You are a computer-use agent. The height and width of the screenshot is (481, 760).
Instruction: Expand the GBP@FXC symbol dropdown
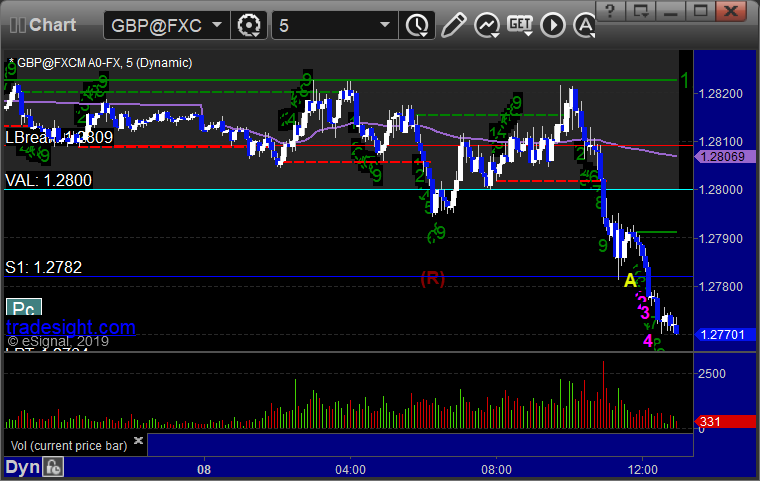(217, 24)
